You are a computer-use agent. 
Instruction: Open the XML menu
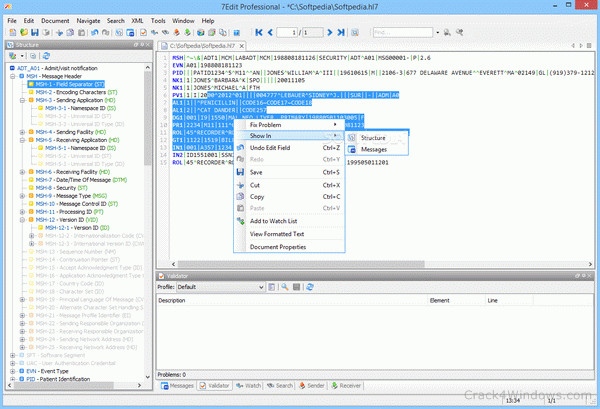tap(138, 19)
